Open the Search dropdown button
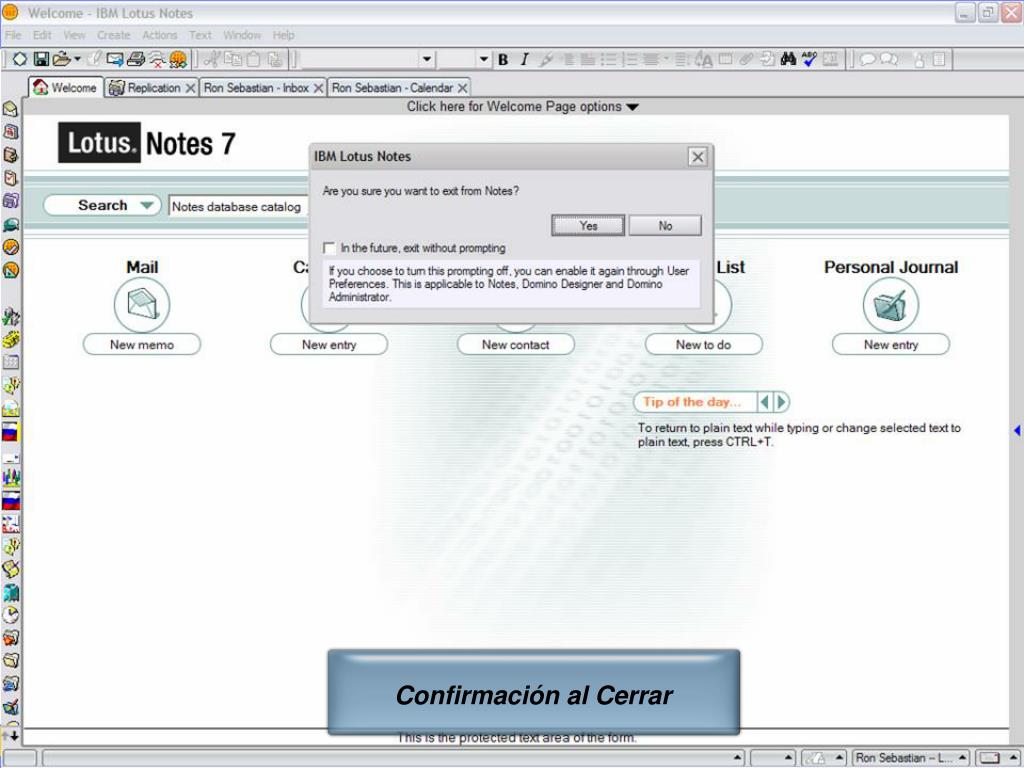 102,205
